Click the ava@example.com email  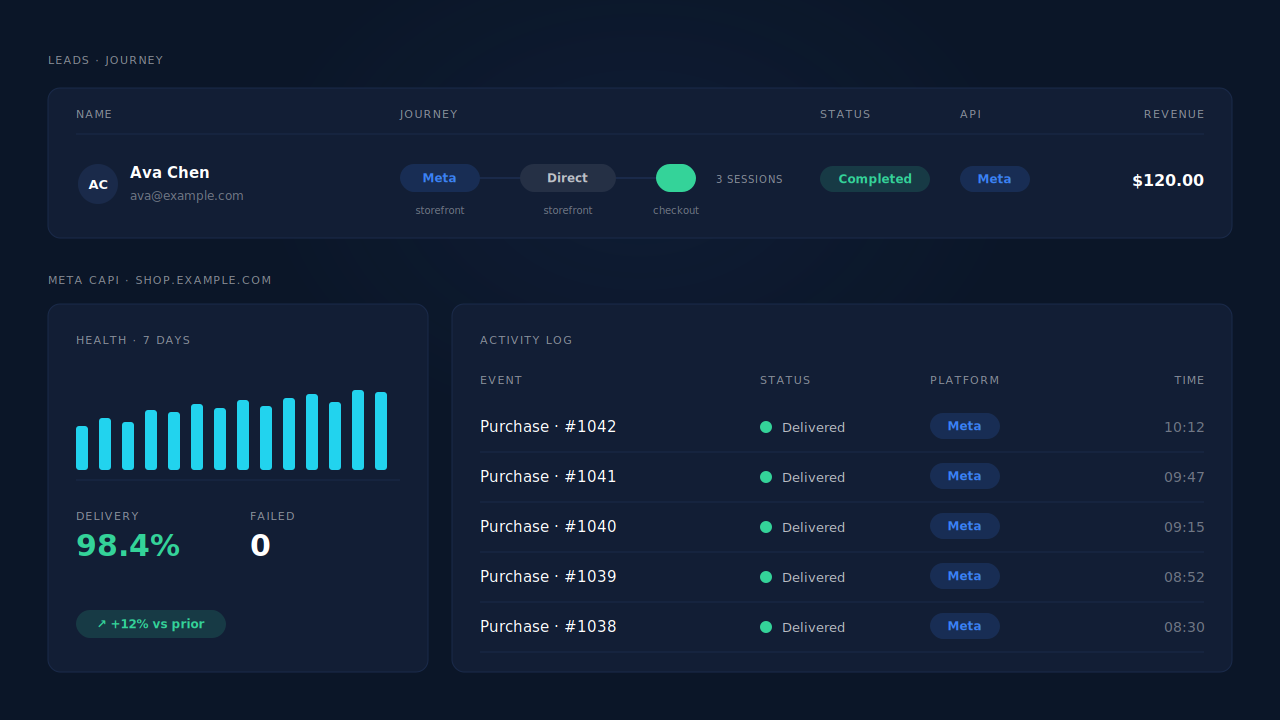[187, 196]
